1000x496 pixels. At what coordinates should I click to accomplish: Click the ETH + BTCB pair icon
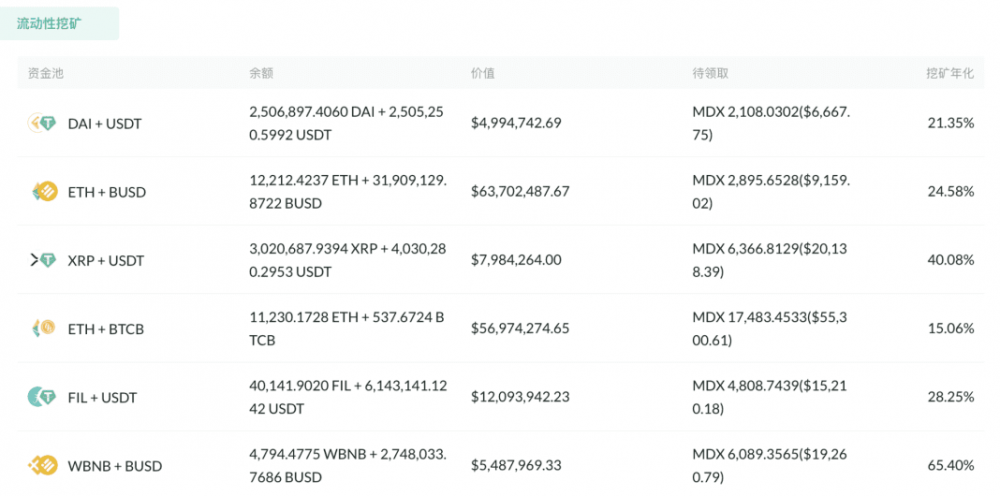coord(41,328)
